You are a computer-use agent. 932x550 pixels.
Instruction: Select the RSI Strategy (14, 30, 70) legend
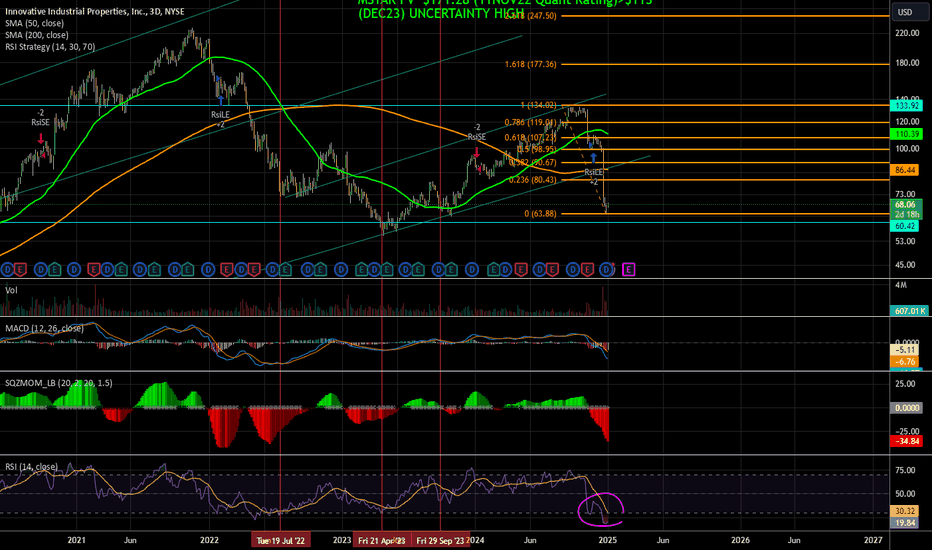[x=50, y=47]
